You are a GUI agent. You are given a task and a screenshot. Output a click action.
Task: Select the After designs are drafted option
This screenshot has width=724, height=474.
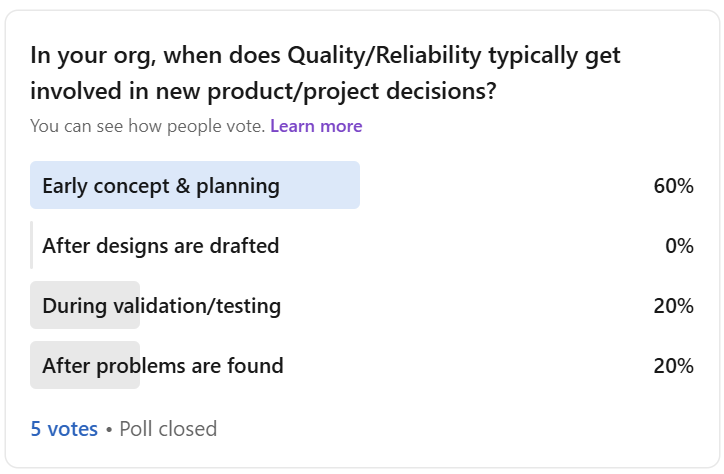tap(160, 246)
